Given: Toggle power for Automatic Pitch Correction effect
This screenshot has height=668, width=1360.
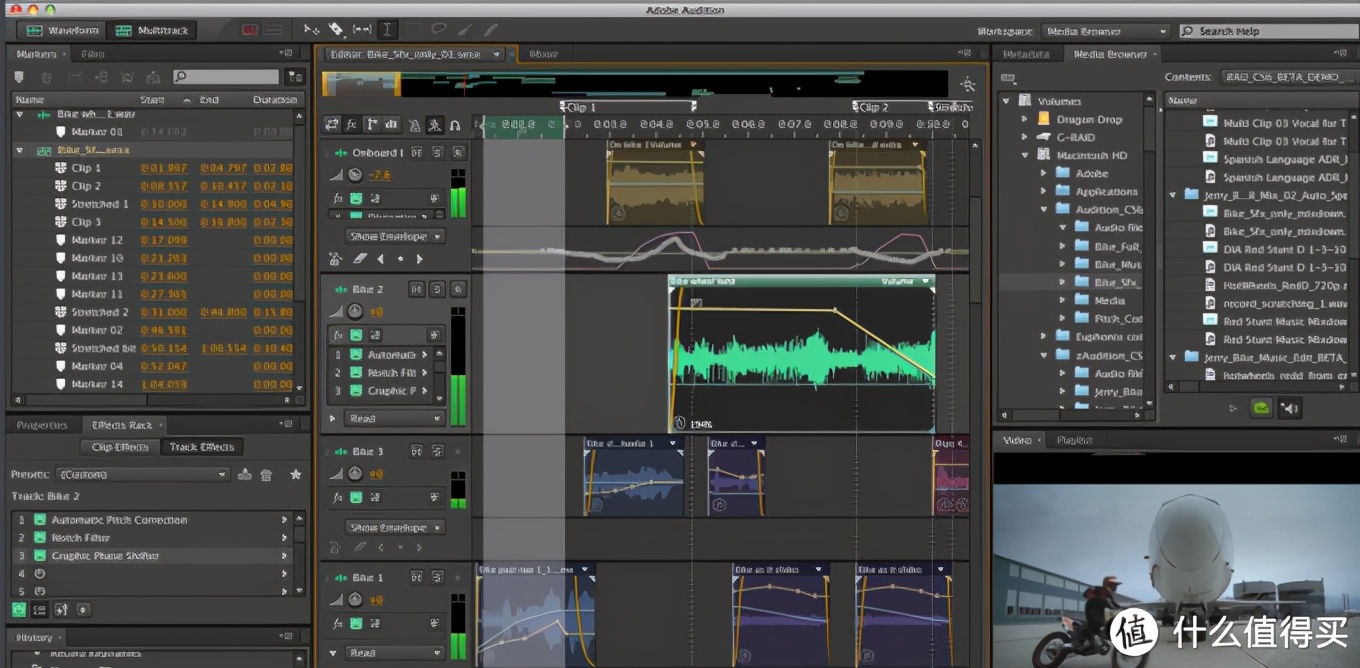Looking at the screenshot, I should point(40,520).
